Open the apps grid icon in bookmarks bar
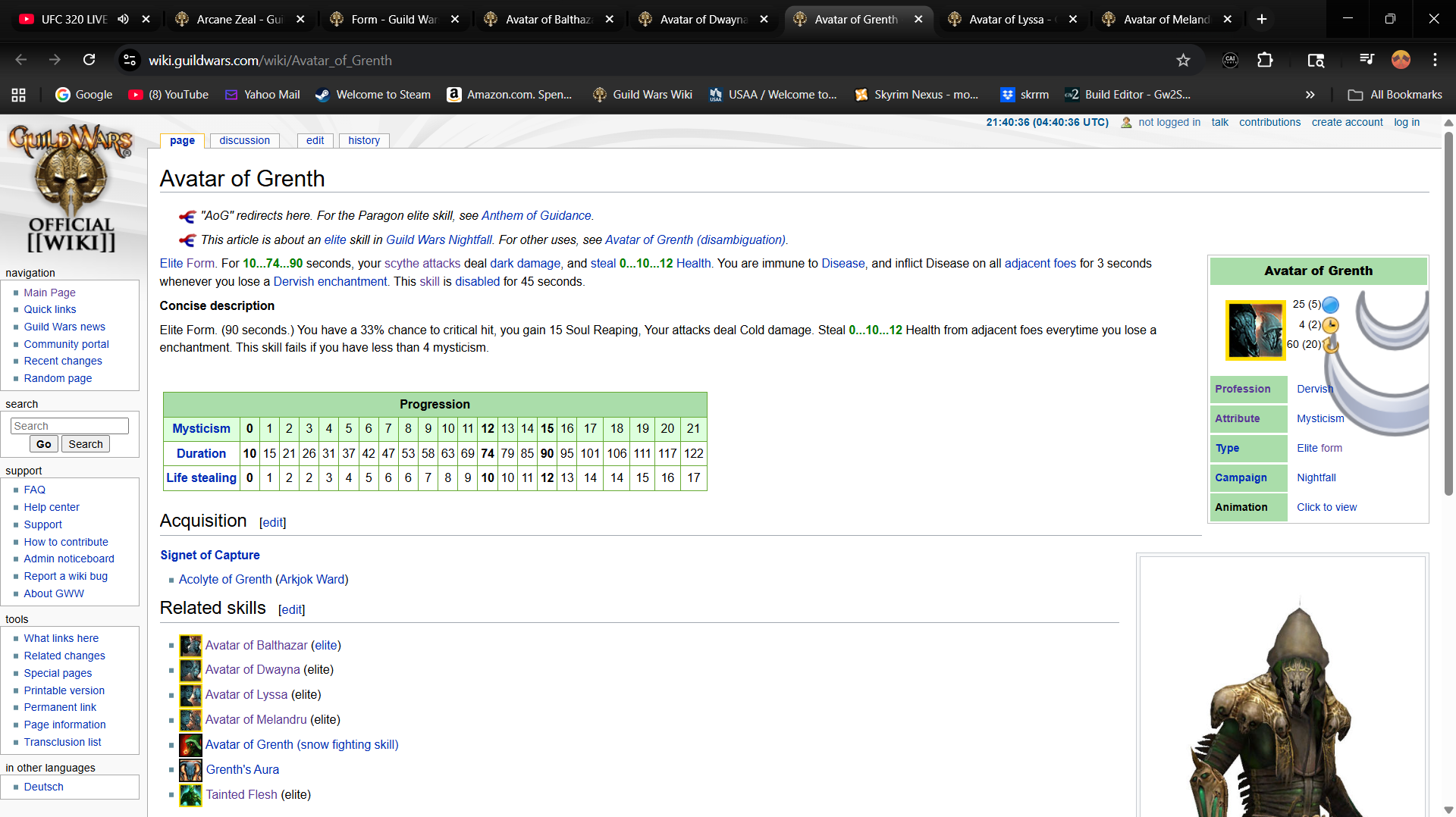1456x817 pixels. tap(19, 95)
